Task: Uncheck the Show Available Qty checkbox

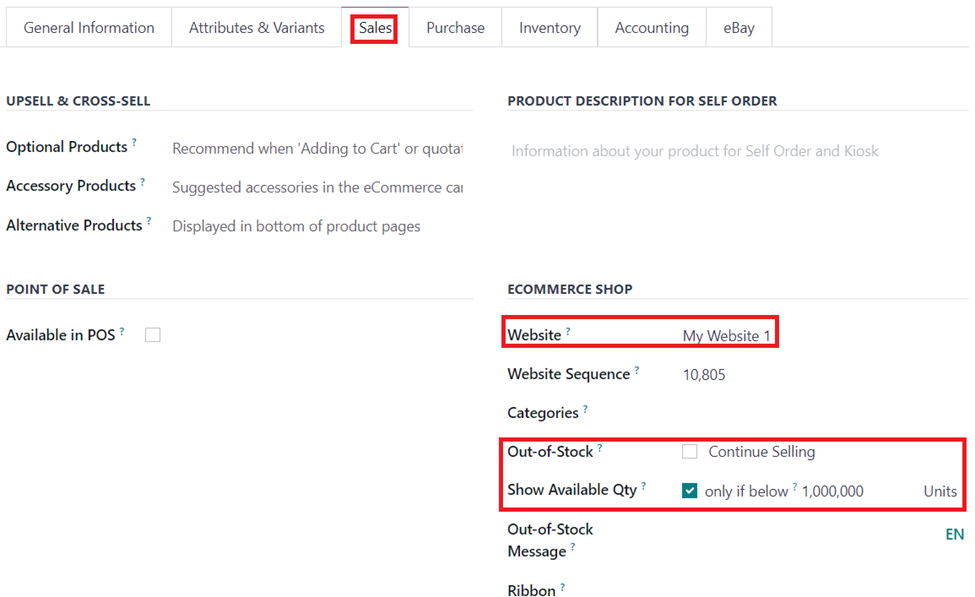Action: (x=690, y=491)
